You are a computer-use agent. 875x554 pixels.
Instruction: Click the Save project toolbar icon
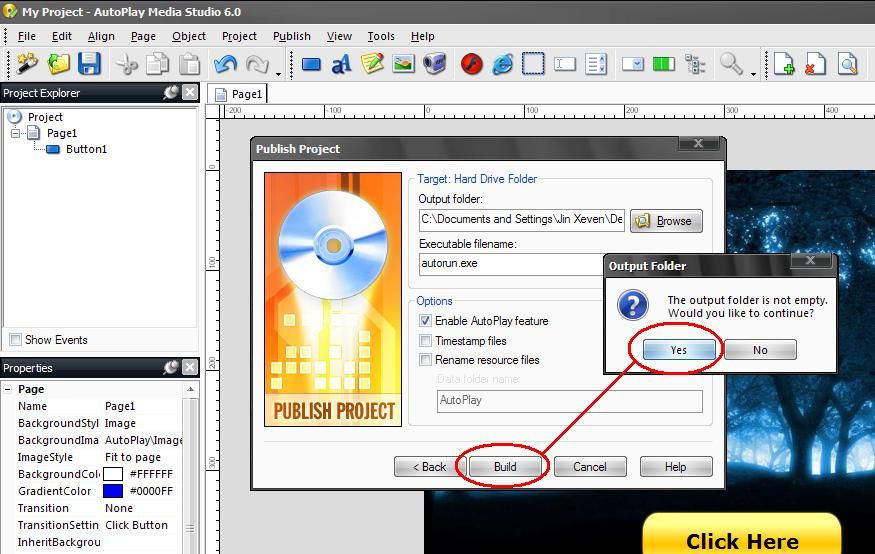[89, 64]
